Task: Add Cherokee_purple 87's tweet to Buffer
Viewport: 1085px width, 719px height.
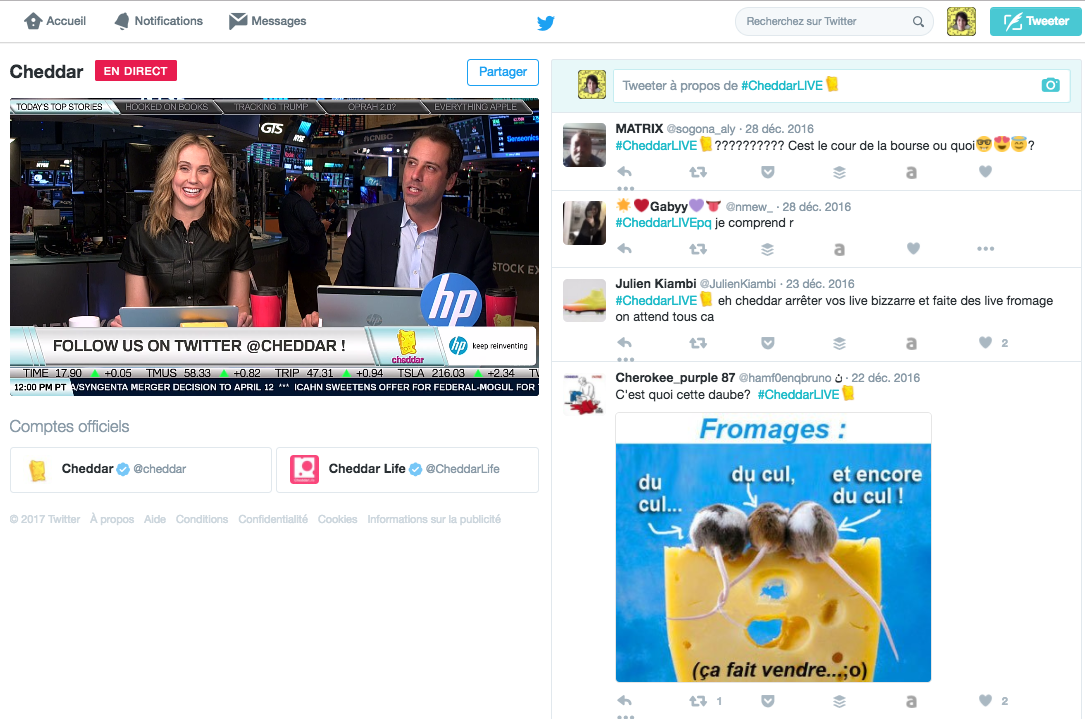Action: [839, 701]
